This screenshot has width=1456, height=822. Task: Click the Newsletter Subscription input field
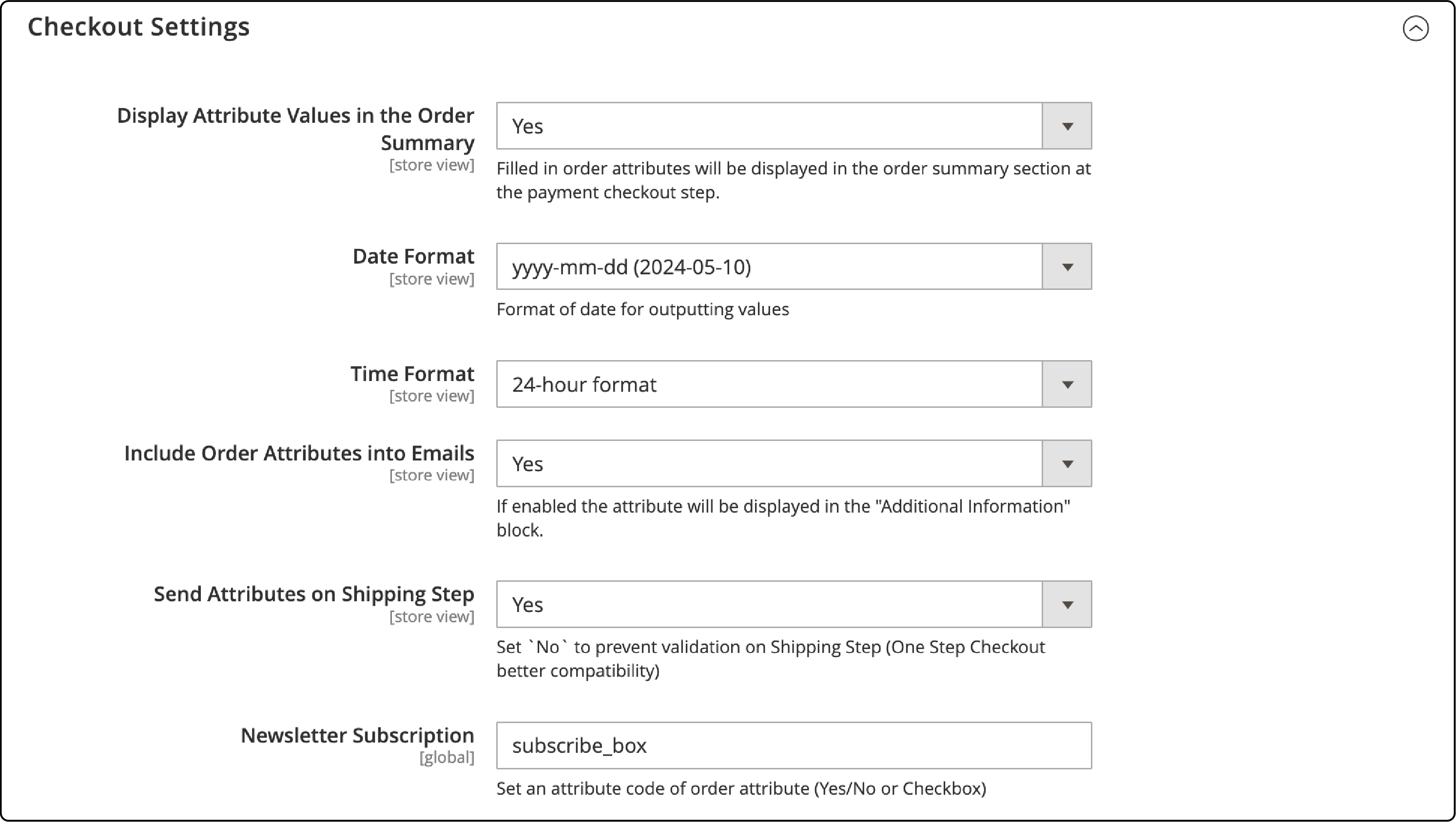(794, 745)
